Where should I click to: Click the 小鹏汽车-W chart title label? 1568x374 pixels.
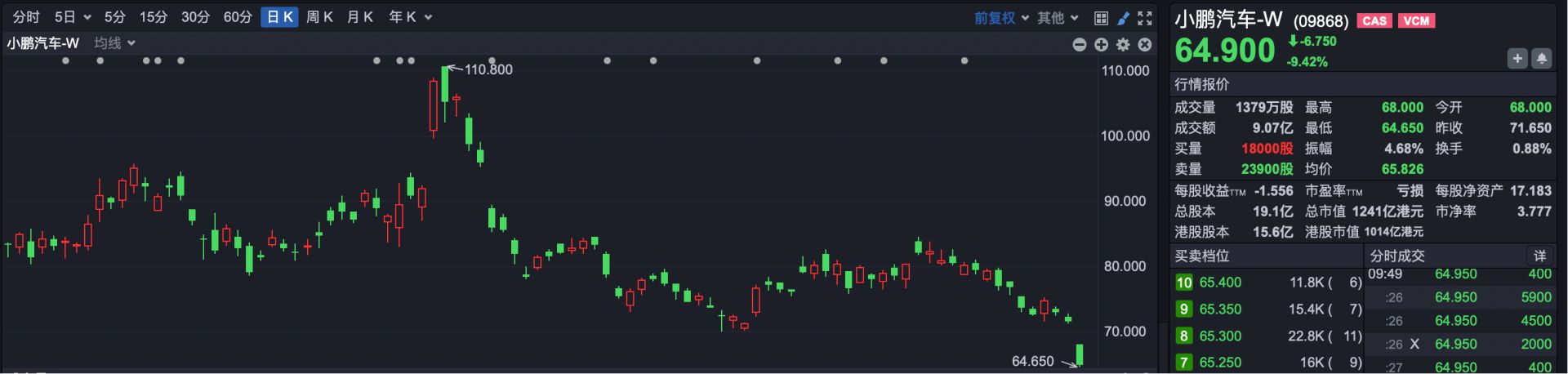[x=43, y=43]
